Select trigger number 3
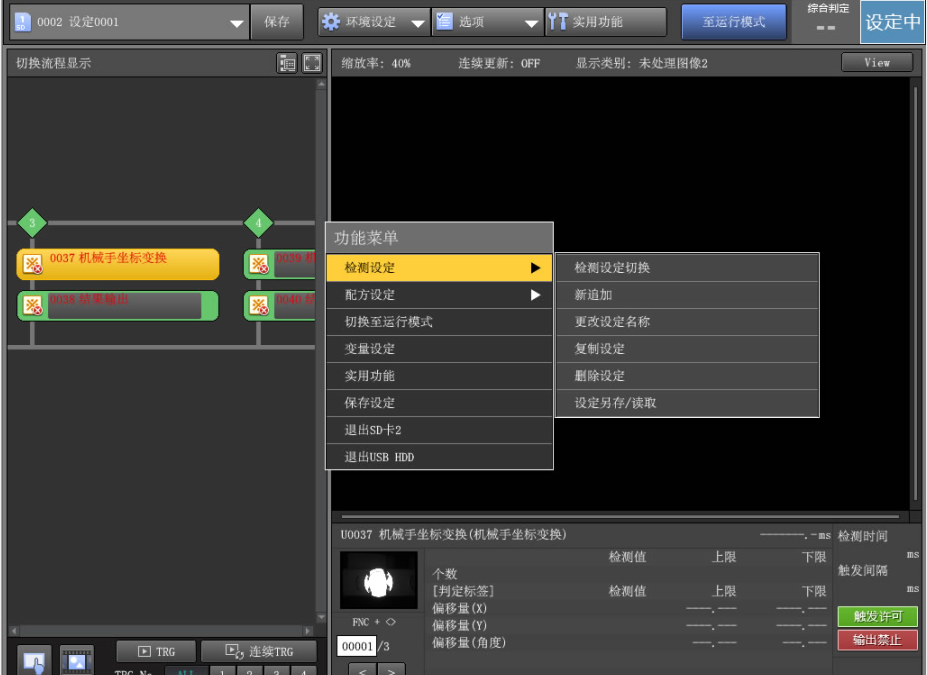The image size is (927, 675). pos(277,671)
